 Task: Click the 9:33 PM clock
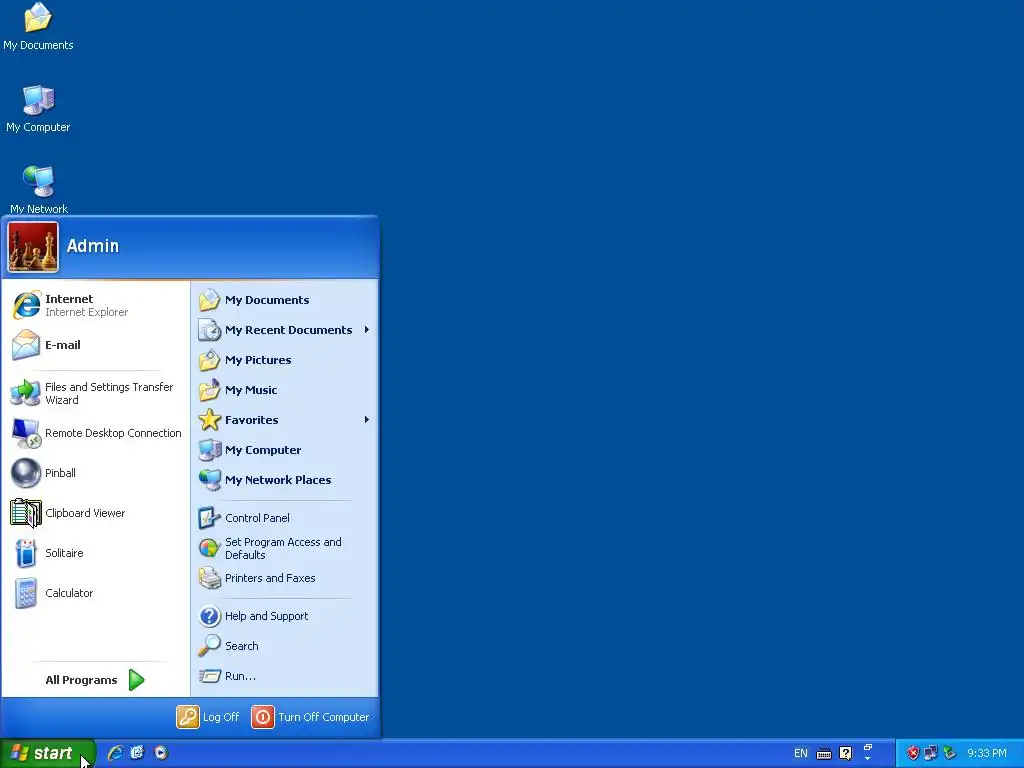[987, 754]
